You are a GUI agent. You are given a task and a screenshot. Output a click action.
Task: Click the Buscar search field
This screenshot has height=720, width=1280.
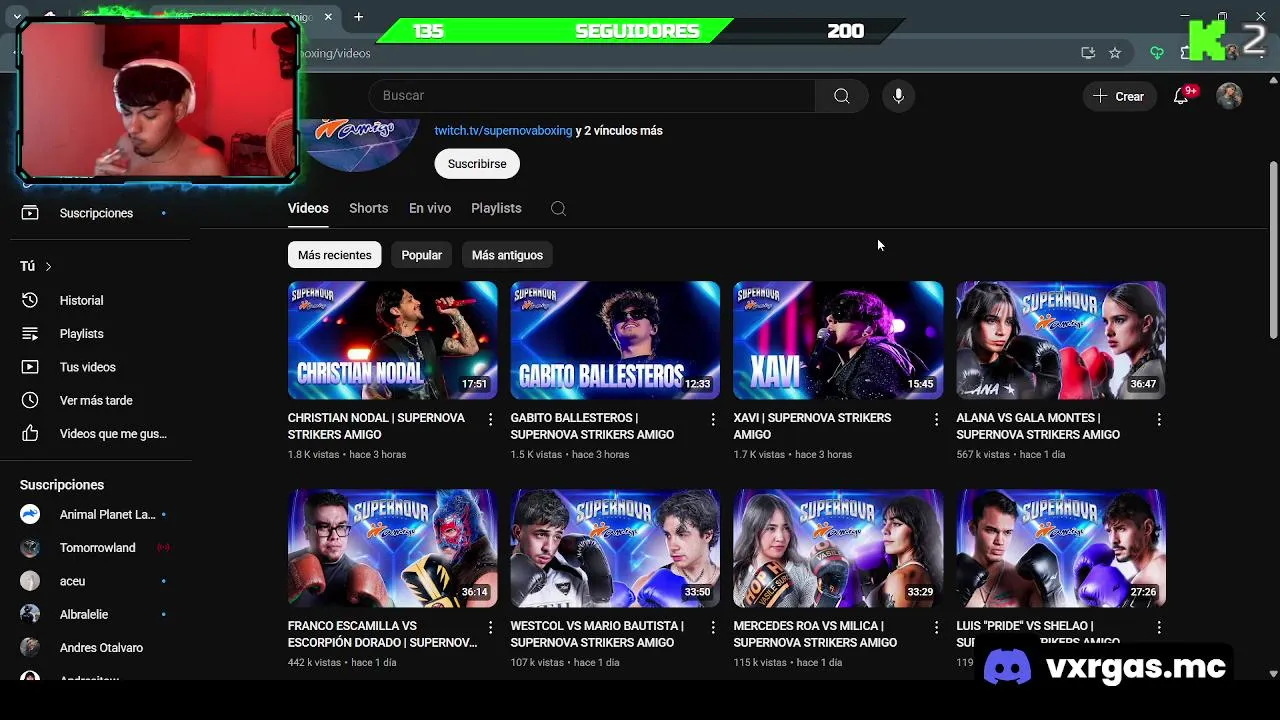592,96
